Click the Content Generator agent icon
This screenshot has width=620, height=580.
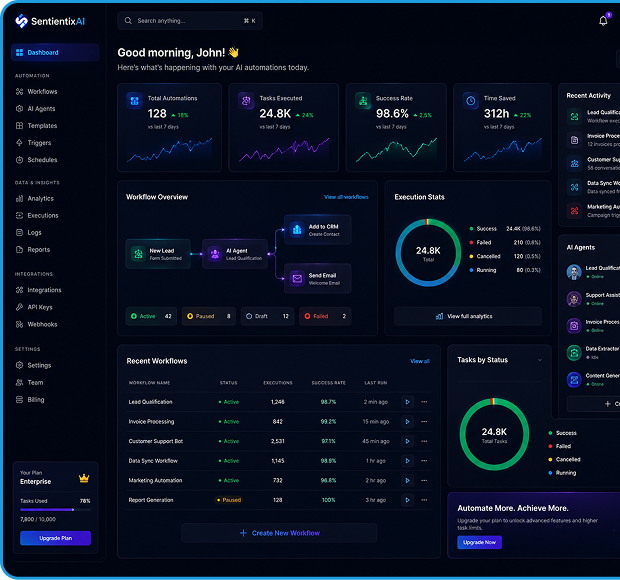[574, 380]
